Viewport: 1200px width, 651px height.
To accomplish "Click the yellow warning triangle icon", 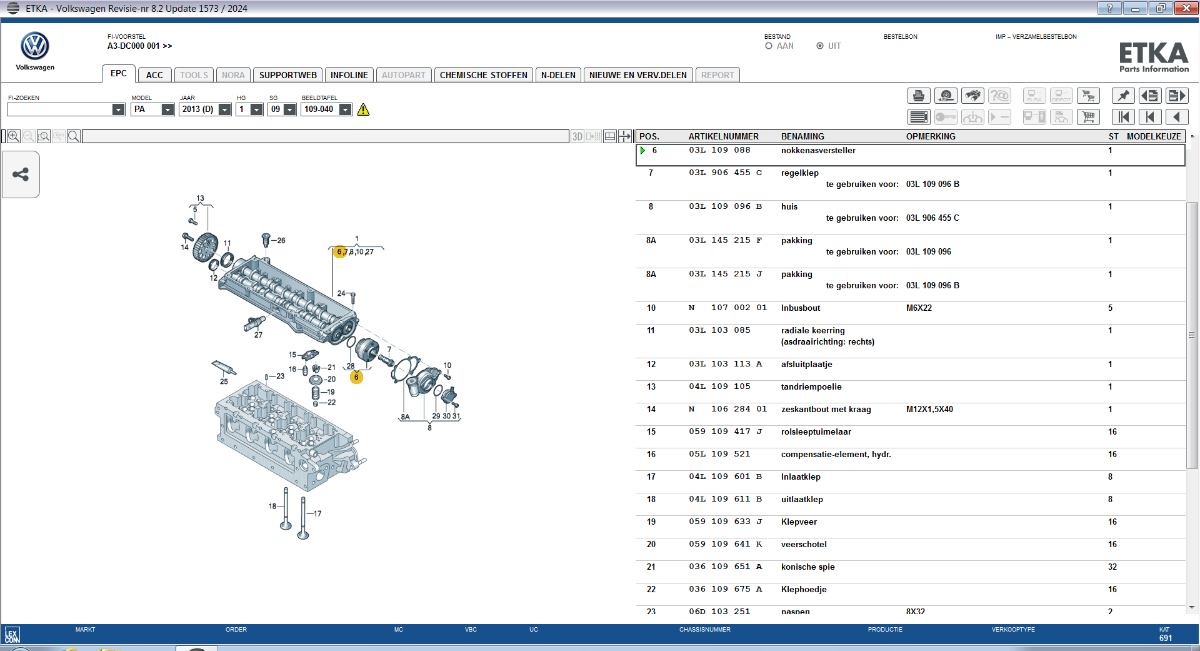I will coord(363,110).
